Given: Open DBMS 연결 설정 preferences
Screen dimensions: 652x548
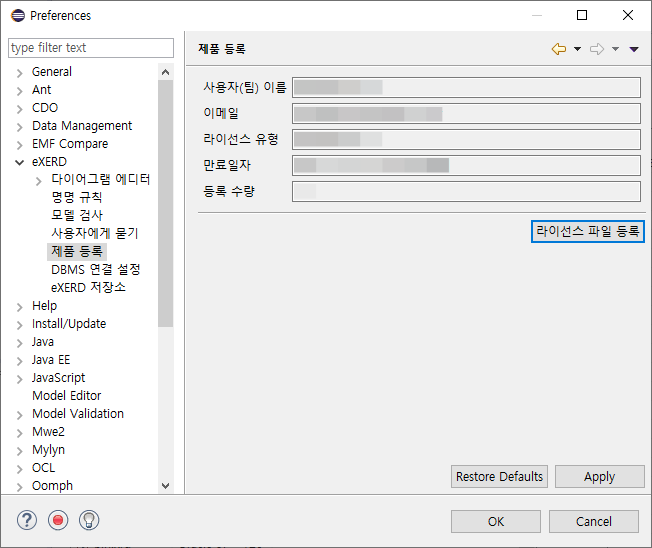Looking at the screenshot, I should click(x=96, y=269).
